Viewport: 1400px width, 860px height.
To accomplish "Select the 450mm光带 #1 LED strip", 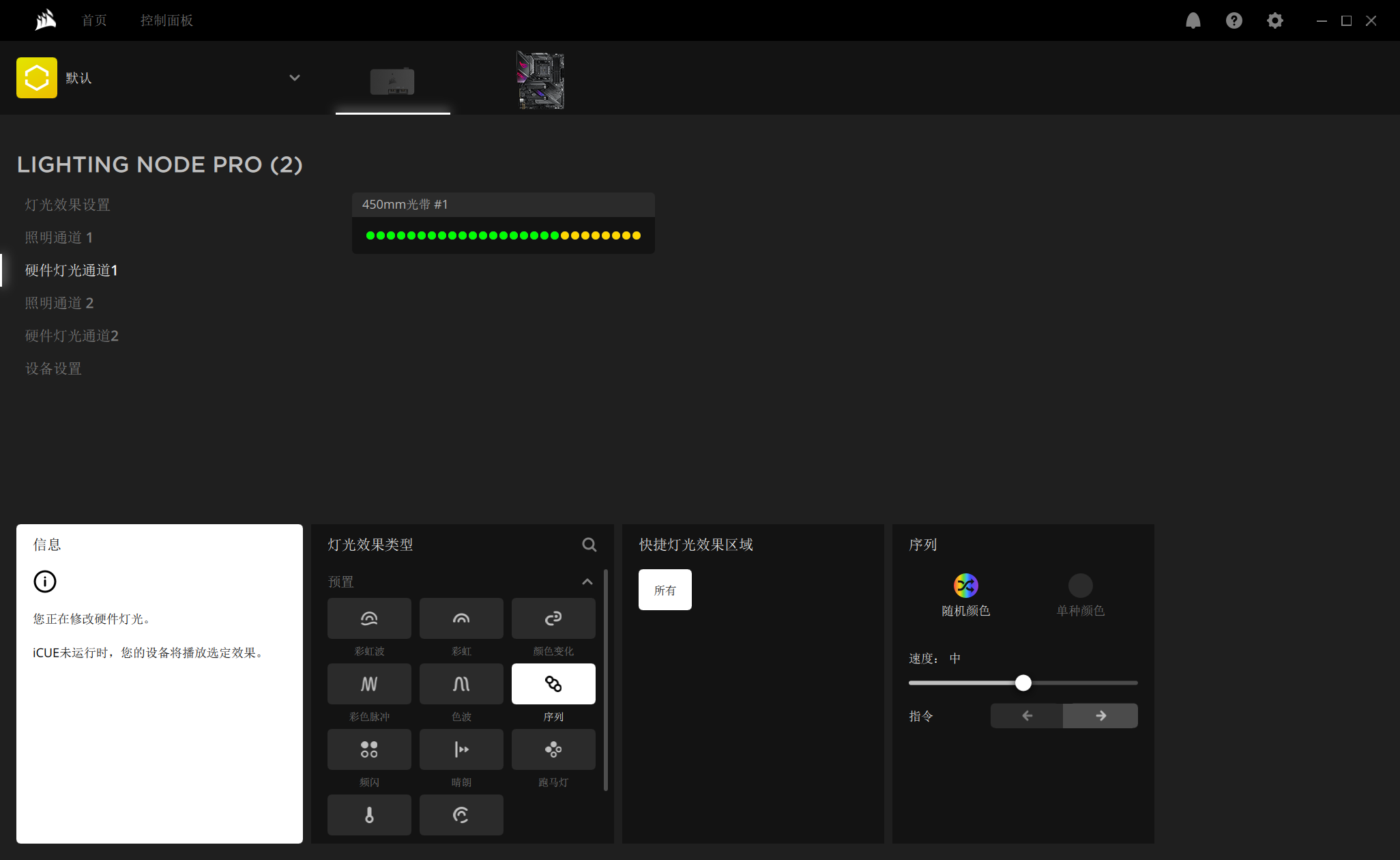I will 503,204.
